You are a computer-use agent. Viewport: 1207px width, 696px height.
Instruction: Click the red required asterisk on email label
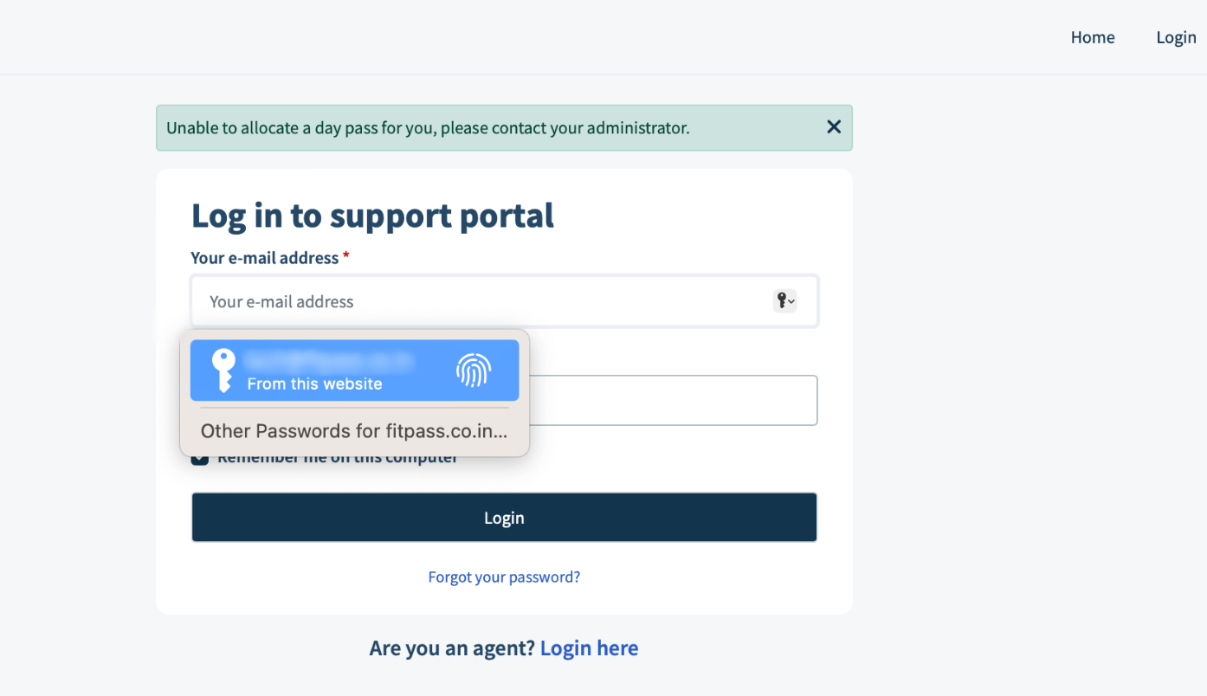point(346,257)
